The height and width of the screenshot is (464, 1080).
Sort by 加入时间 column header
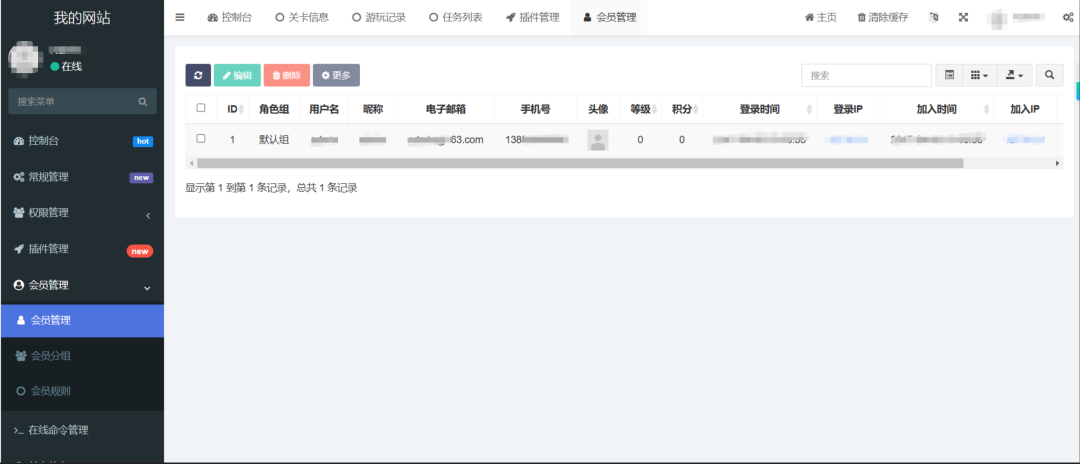(937, 109)
